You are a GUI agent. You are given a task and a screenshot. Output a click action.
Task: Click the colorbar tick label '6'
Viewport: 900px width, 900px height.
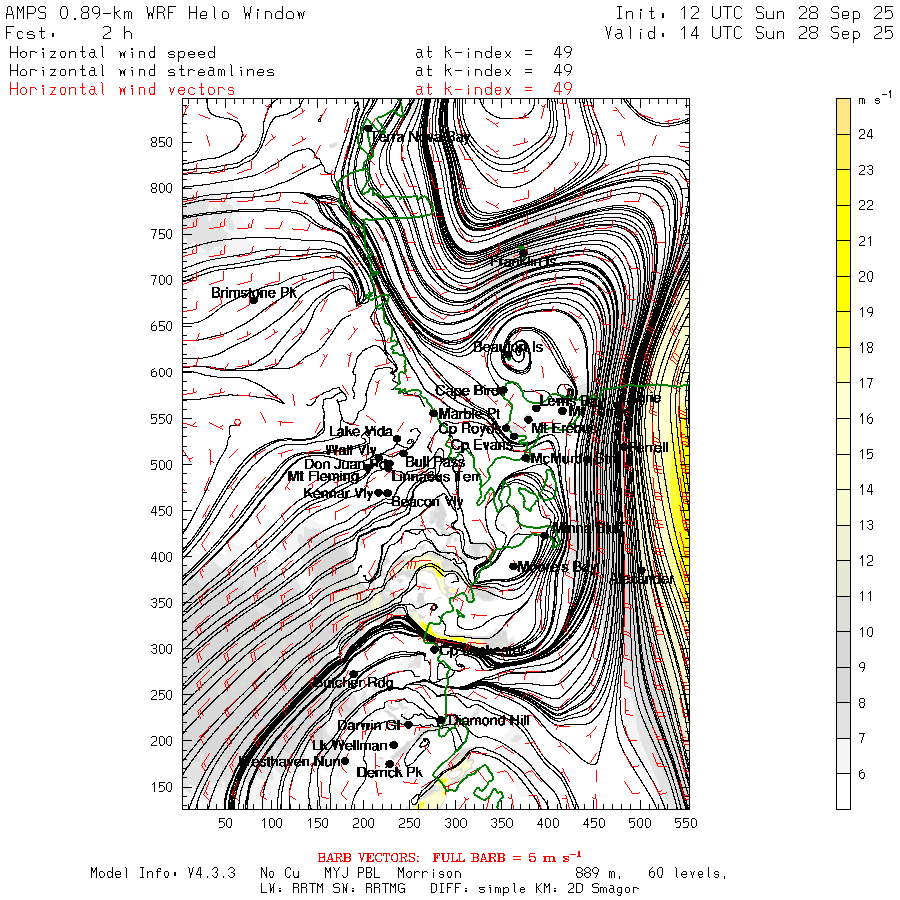click(862, 774)
